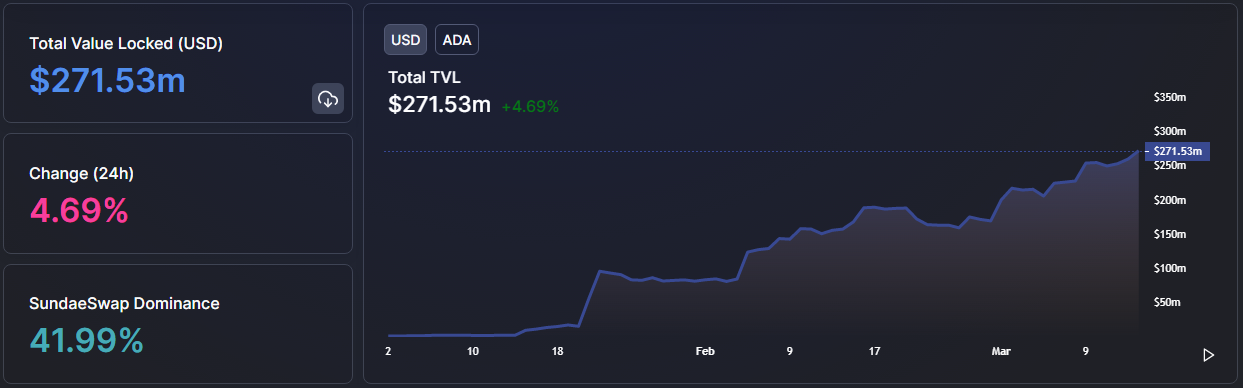Switch chart denomination to USD
Image resolution: width=1243 pixels, height=388 pixels.
tap(406, 39)
